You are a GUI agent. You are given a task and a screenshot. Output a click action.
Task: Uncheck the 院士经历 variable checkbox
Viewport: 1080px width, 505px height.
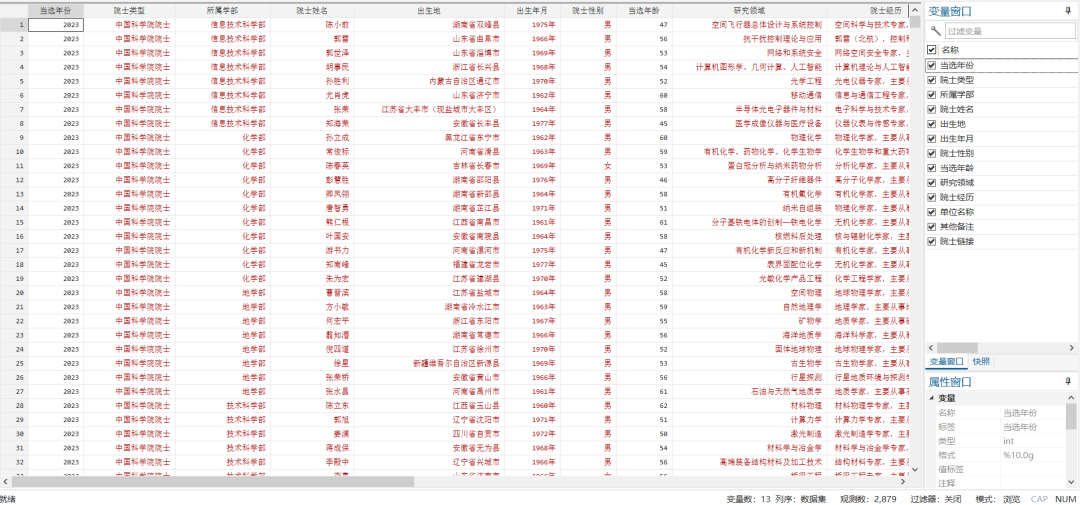(x=932, y=197)
